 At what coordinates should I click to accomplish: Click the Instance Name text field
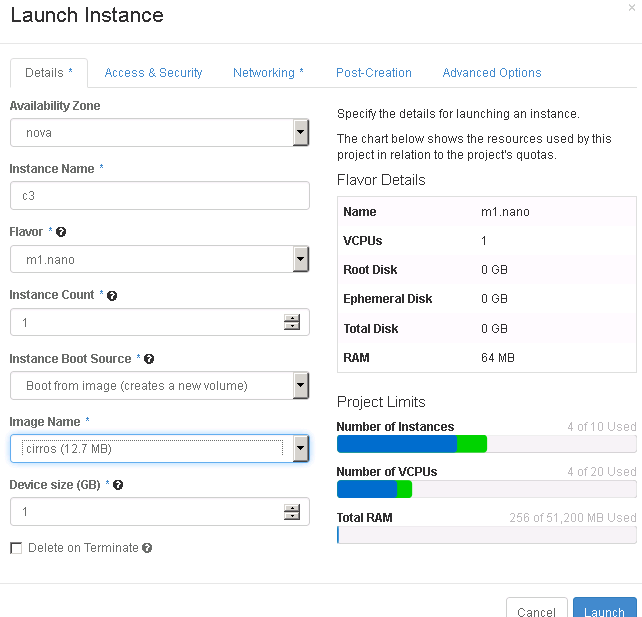(x=160, y=196)
